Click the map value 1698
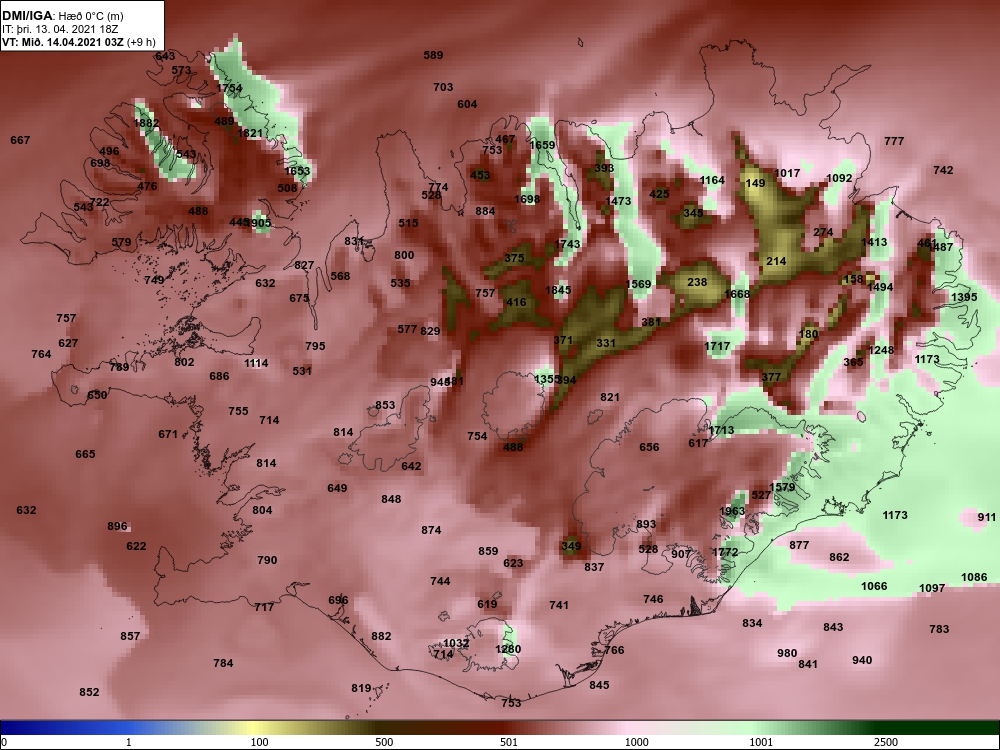The image size is (1000, 750). point(527,200)
